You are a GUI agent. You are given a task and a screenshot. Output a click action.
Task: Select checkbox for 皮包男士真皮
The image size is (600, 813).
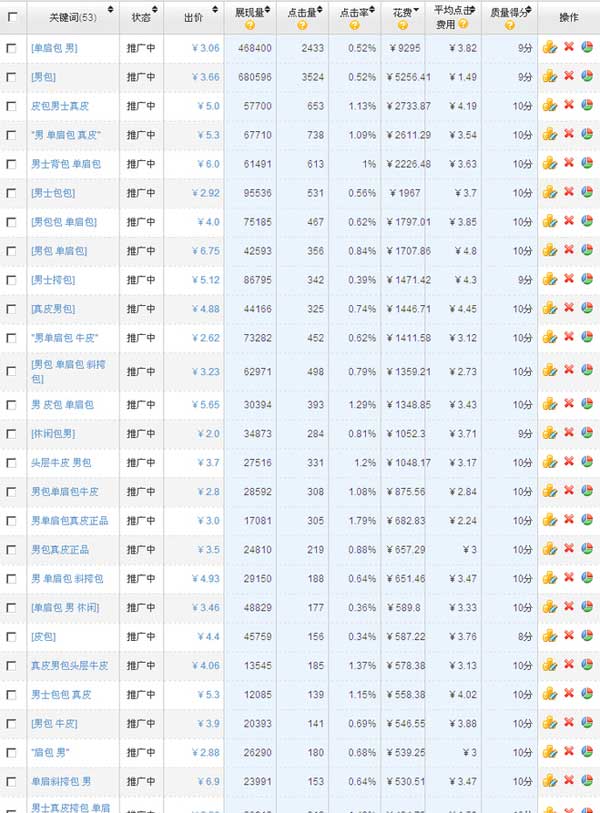click(x=11, y=106)
